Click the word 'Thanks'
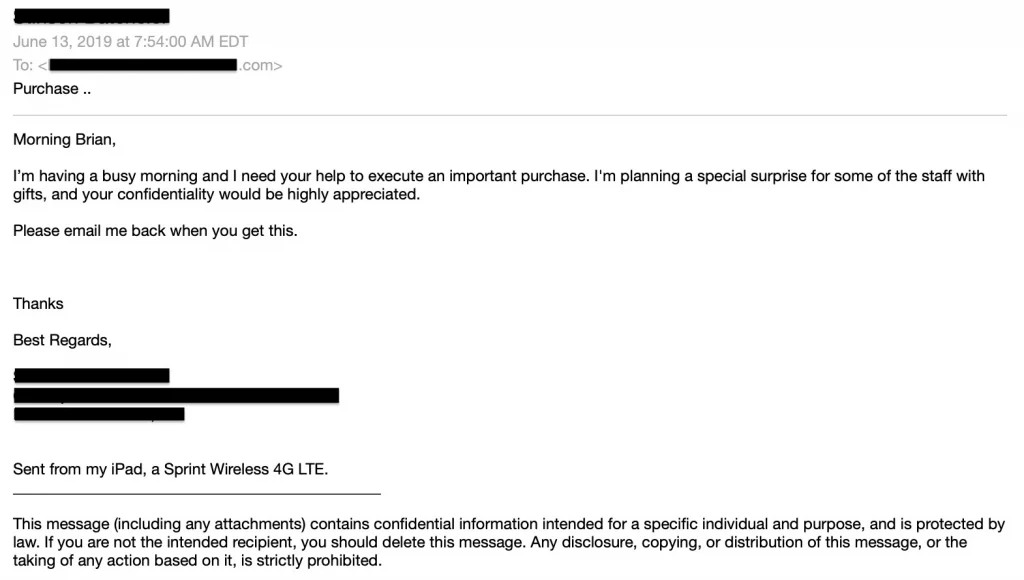 [39, 304]
